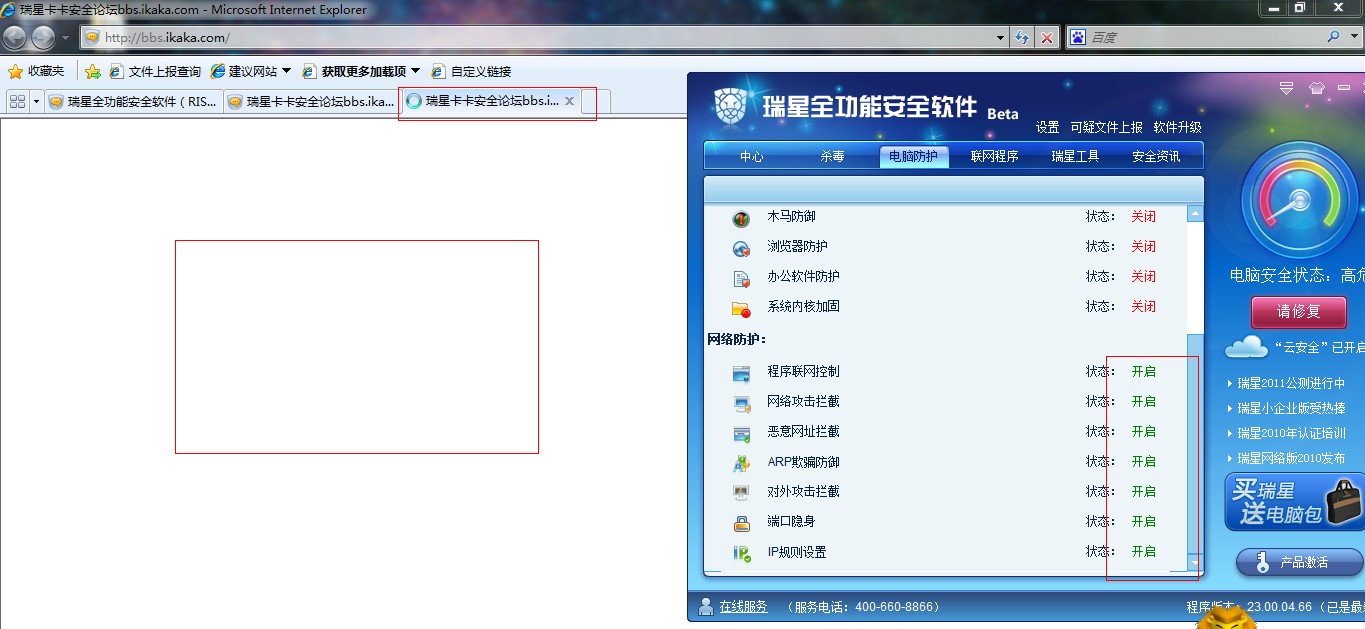Click the IE Refresh button
Screen dimensions: 1365x629
1022,38
